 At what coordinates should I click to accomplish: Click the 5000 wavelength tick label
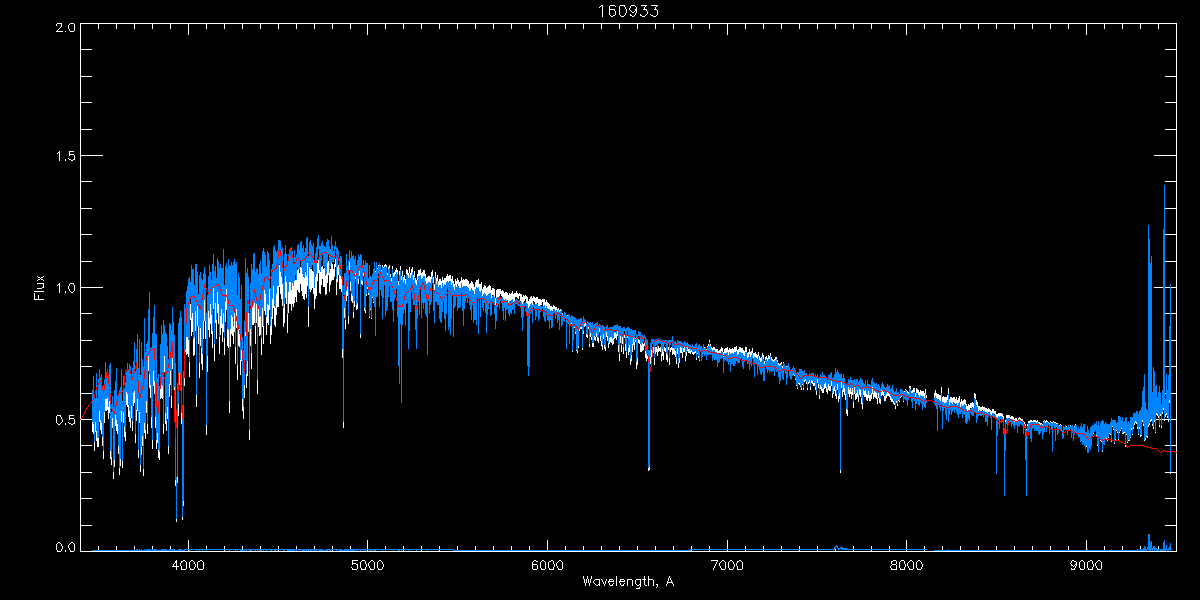(368, 566)
